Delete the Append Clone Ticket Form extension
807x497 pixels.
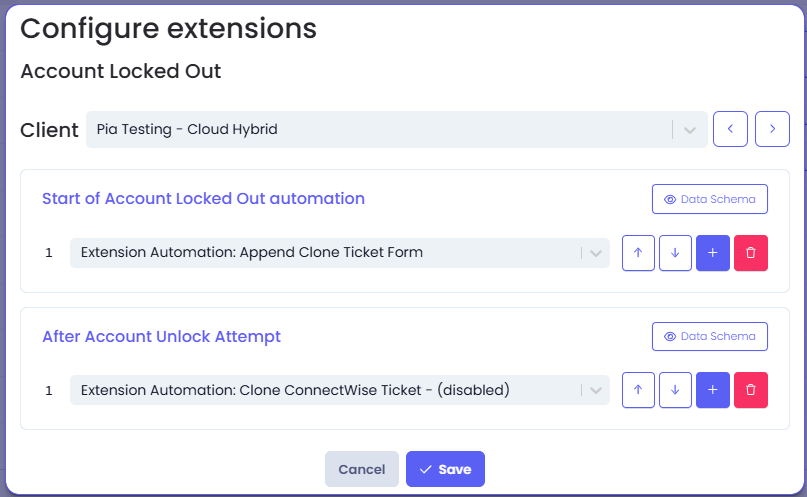(750, 253)
